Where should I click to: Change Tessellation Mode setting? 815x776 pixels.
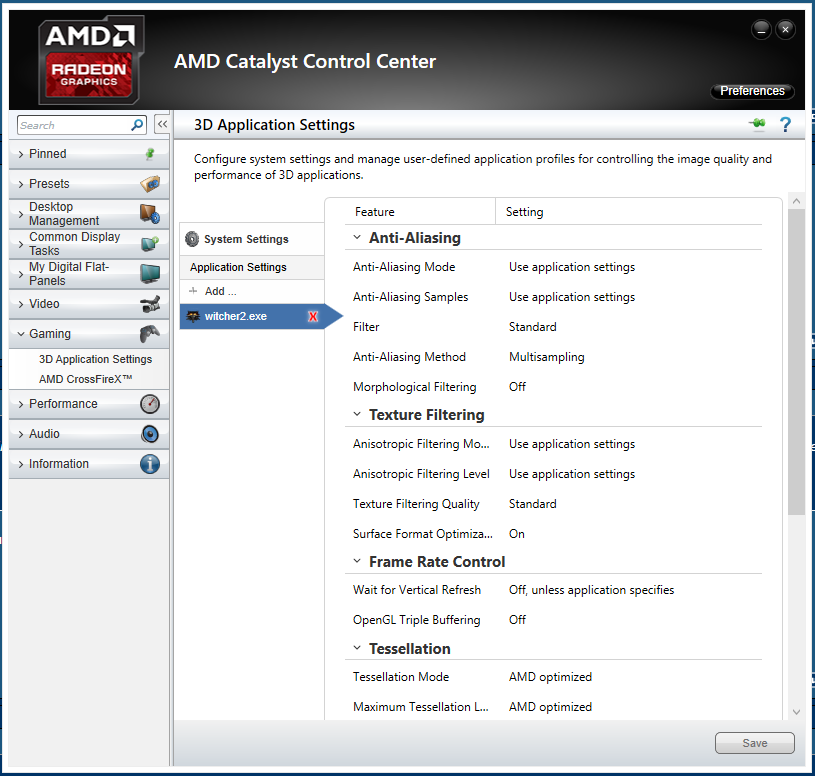pos(550,677)
